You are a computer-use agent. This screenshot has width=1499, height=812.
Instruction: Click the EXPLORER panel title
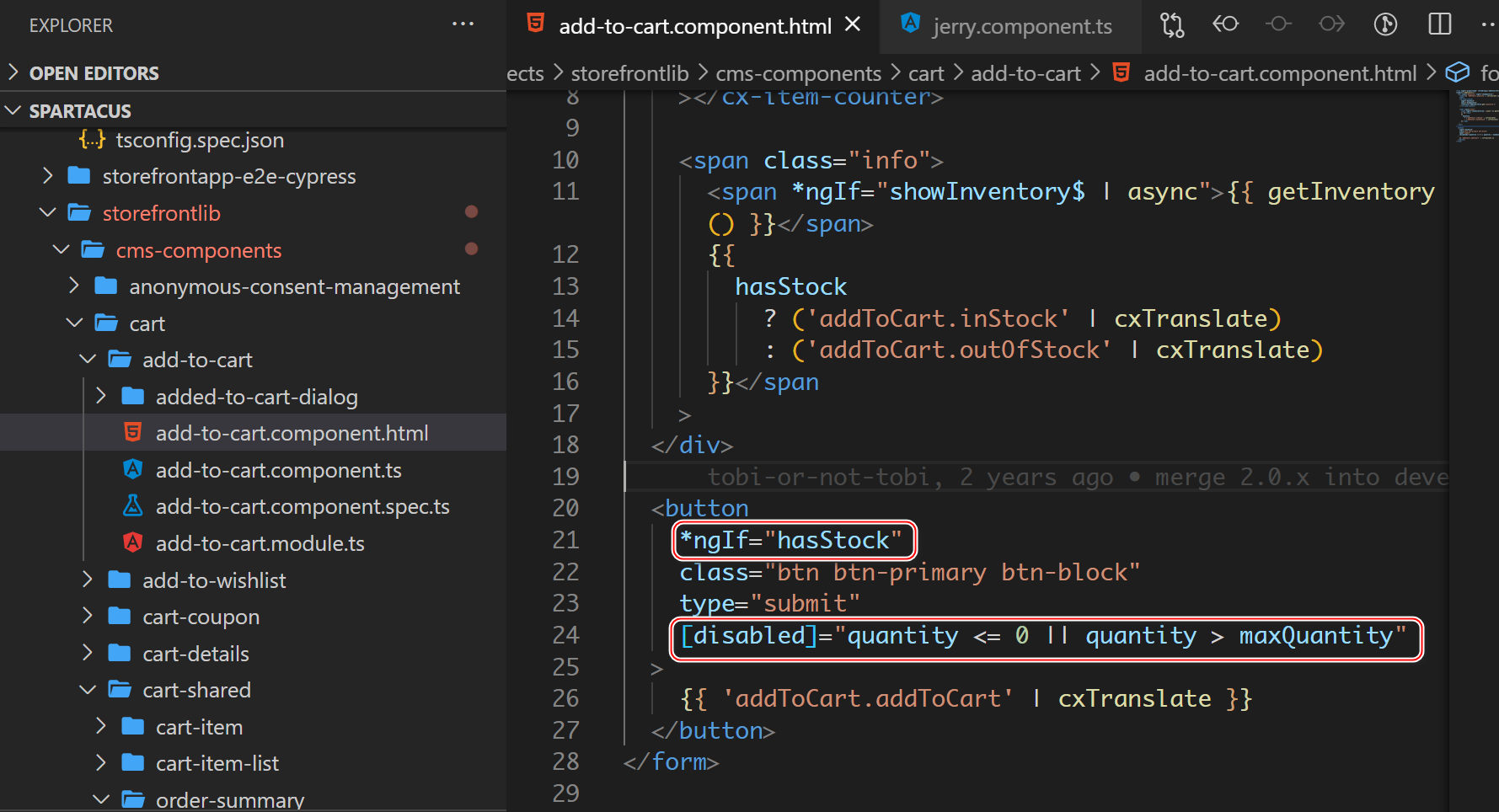coord(71,25)
